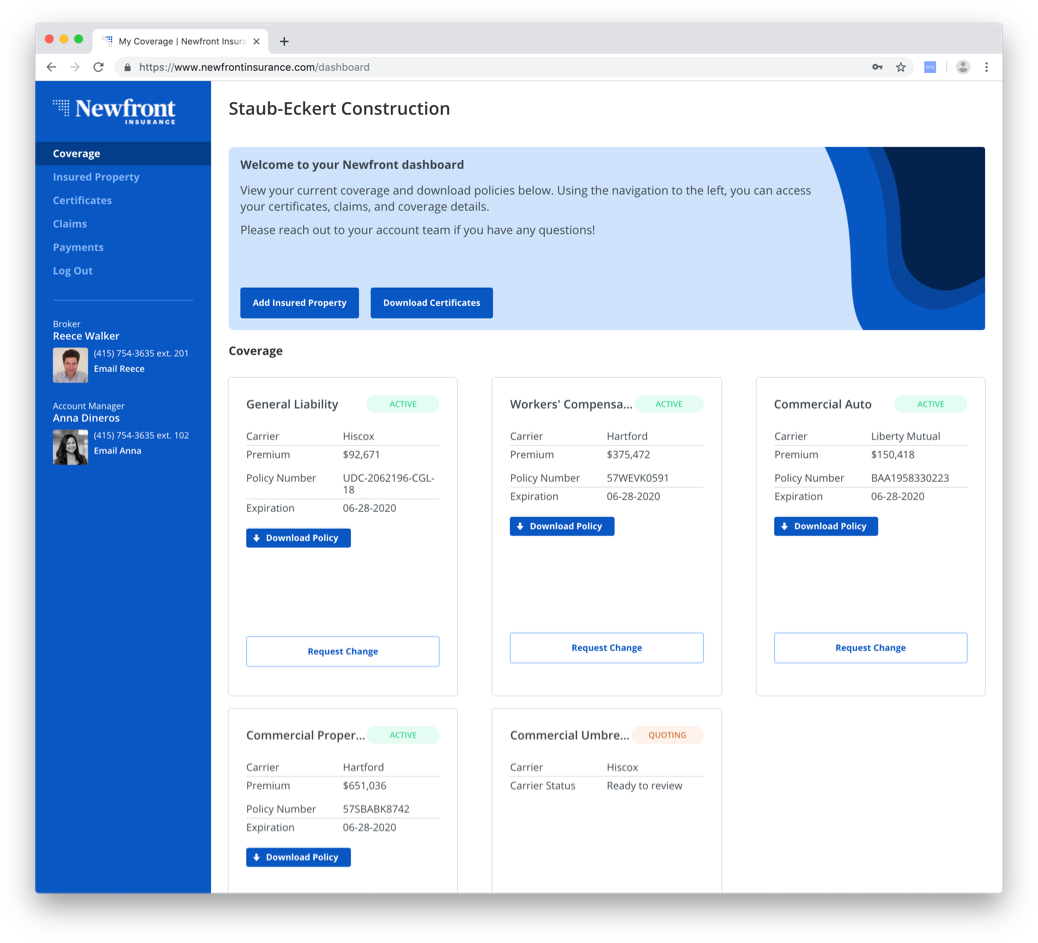Click the Email Reece link
Screen dimensions: 1038x943
coord(119,369)
